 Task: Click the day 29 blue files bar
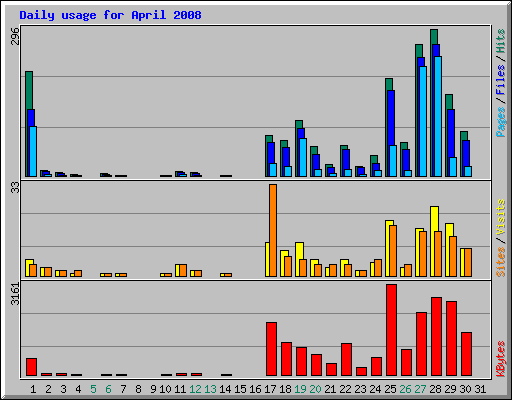point(451,133)
